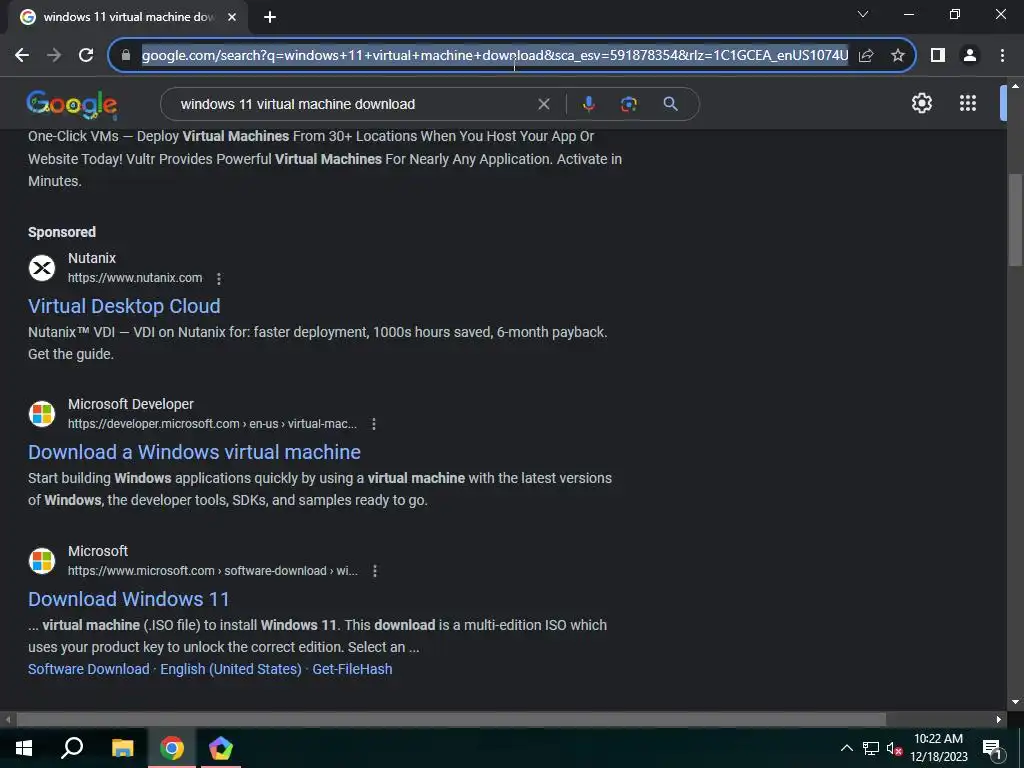The image size is (1024, 768).
Task: Click Chrome taskbar icon
Action: [x=172, y=748]
